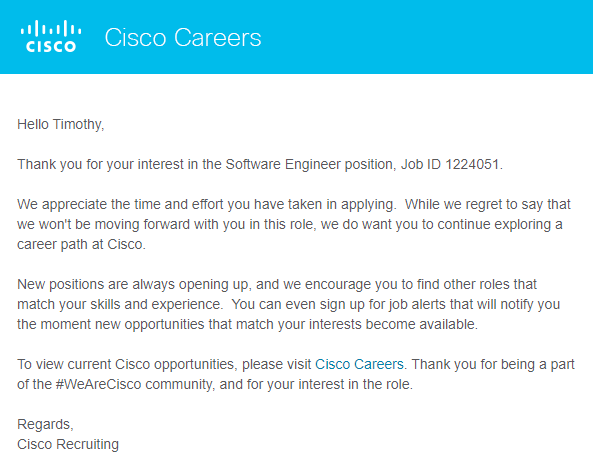Click 'Thank you for being a part' text
The width and height of the screenshot is (593, 471).
click(493, 364)
